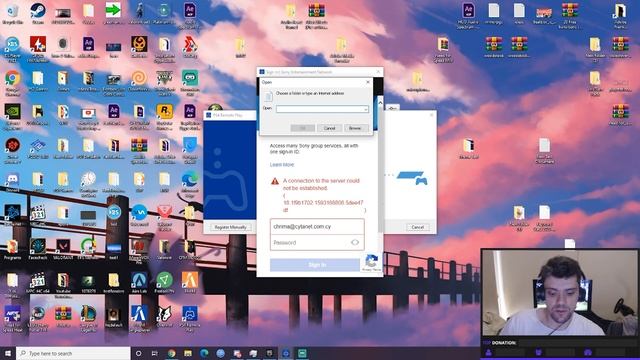Open Task View from the taskbar
640x360 pixels.
[x=155, y=353]
